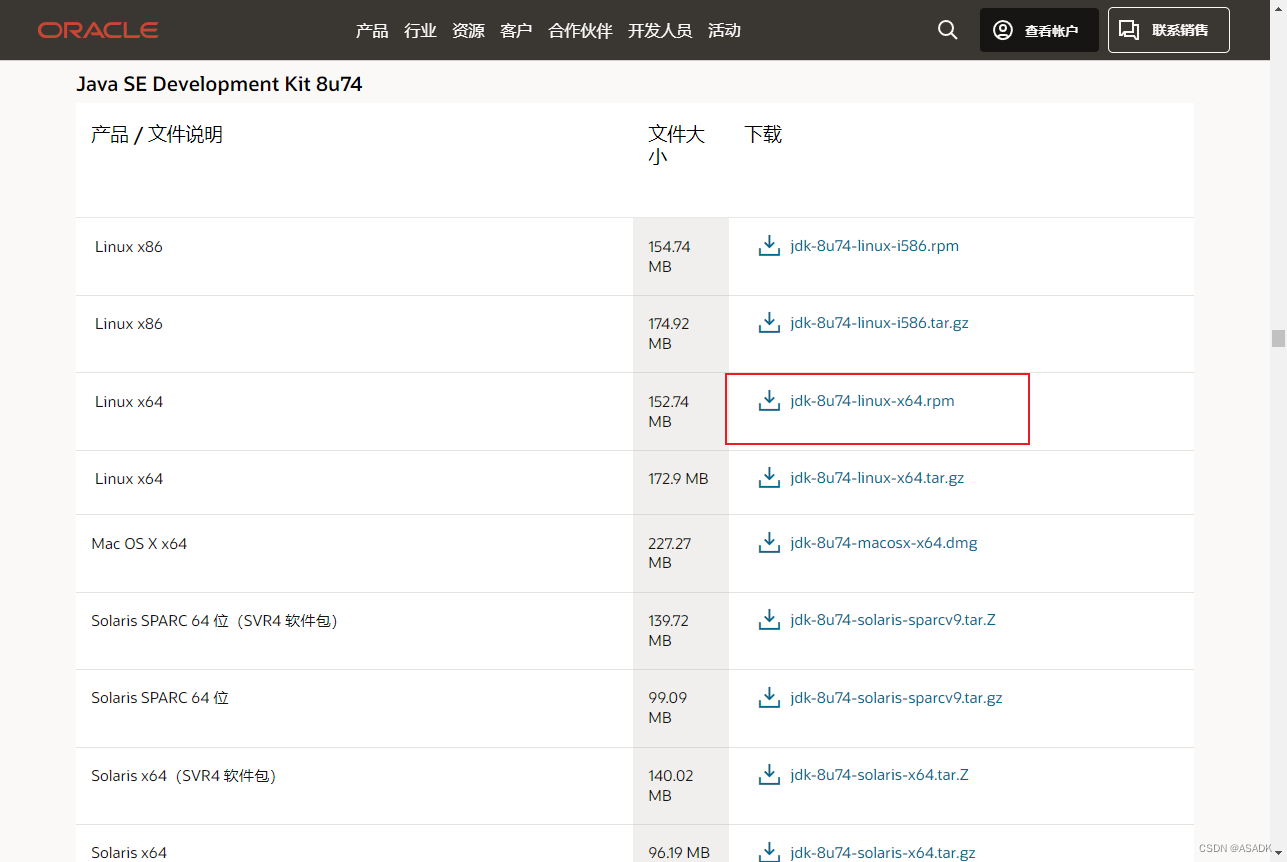Viewport: 1287px width, 862px height.
Task: Download jdk-8u74-linux-x64.rpm link
Action: tap(872, 401)
